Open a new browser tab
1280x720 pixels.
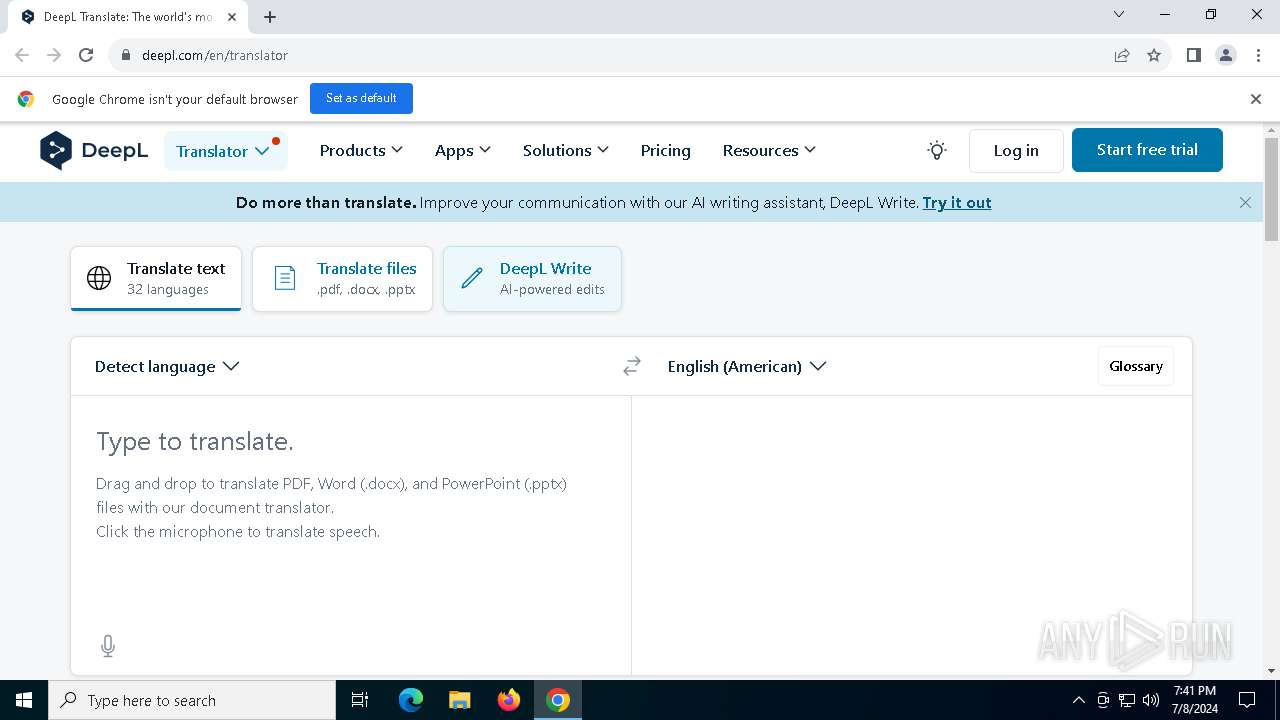270,17
